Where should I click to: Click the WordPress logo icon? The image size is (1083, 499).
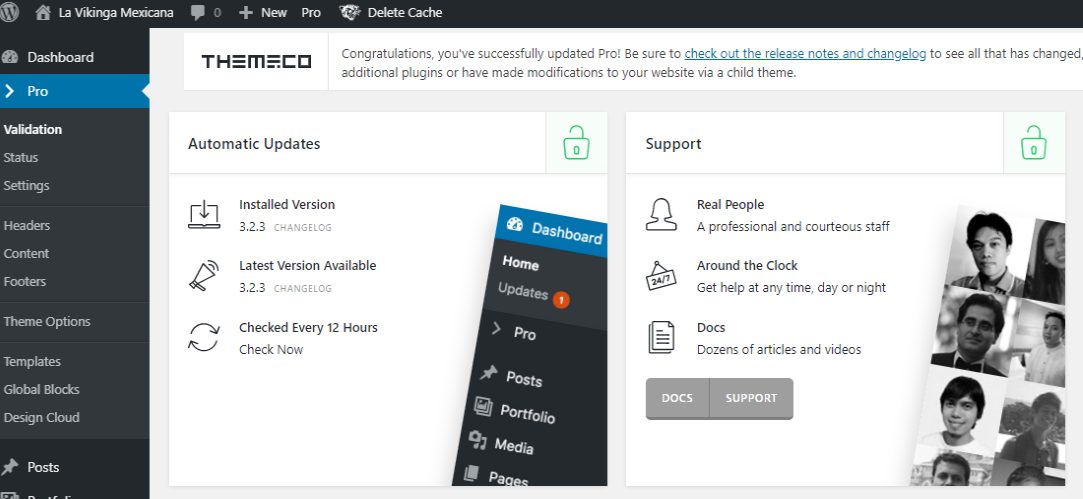click(9, 12)
